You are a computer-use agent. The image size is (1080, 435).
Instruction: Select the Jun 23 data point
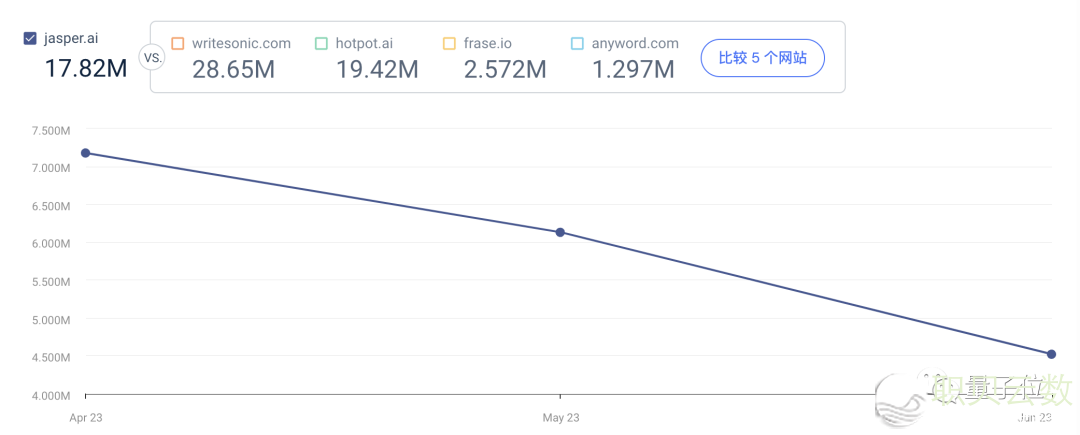[x=1052, y=354]
